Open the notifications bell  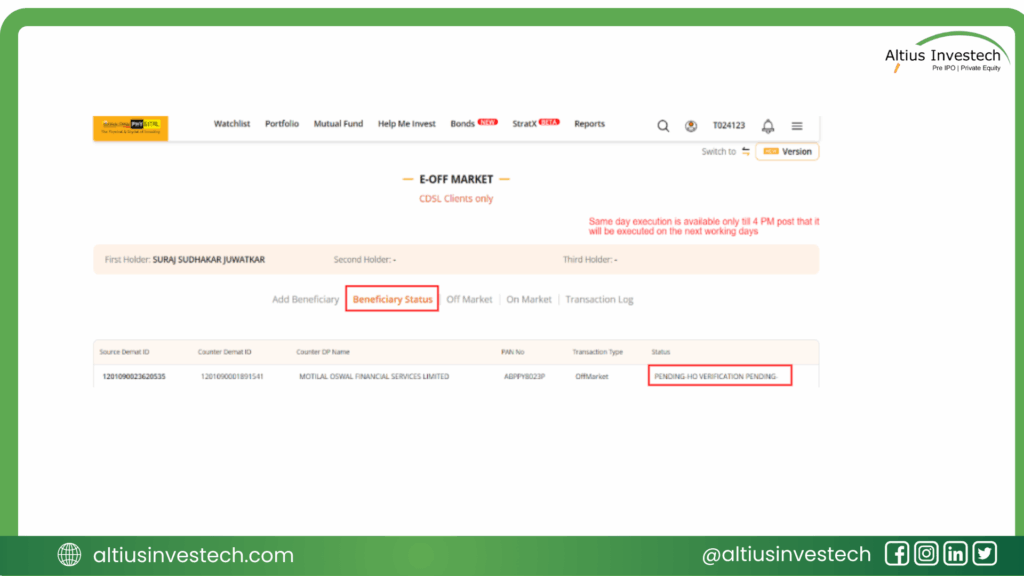pyautogui.click(x=768, y=126)
